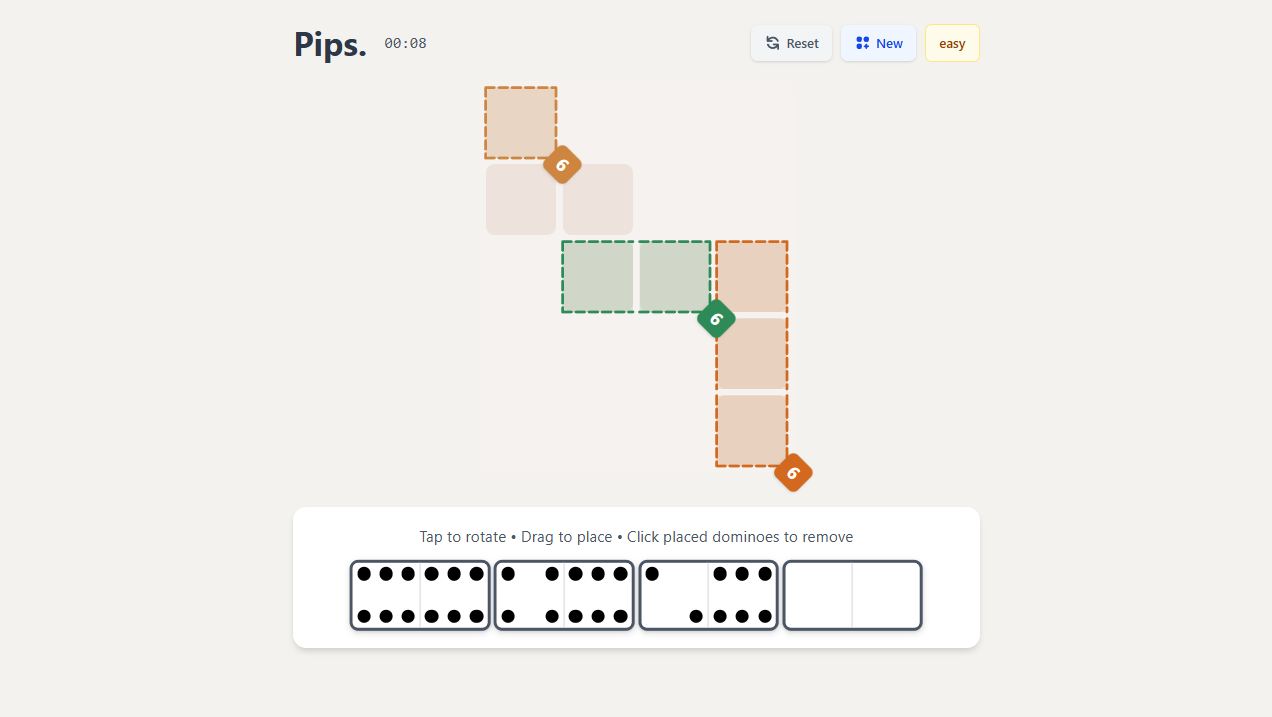
Task: Click the 6 badge below the orange column
Action: point(793,473)
